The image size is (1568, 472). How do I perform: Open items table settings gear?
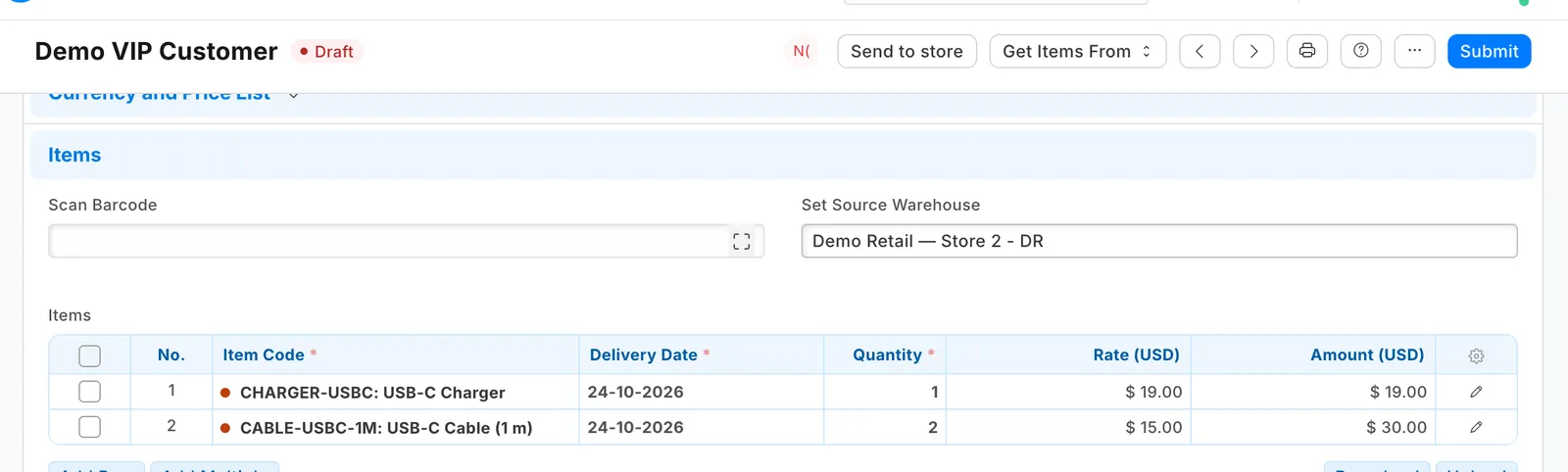(1476, 355)
